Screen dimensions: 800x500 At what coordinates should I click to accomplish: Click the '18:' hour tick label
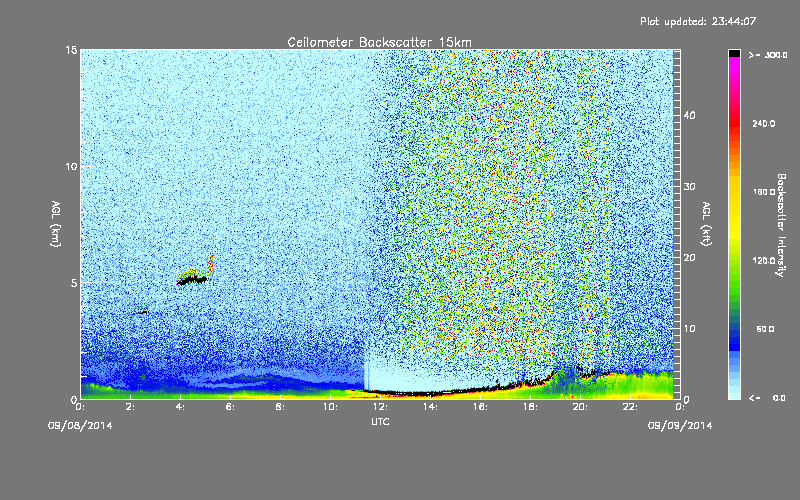tap(530, 407)
